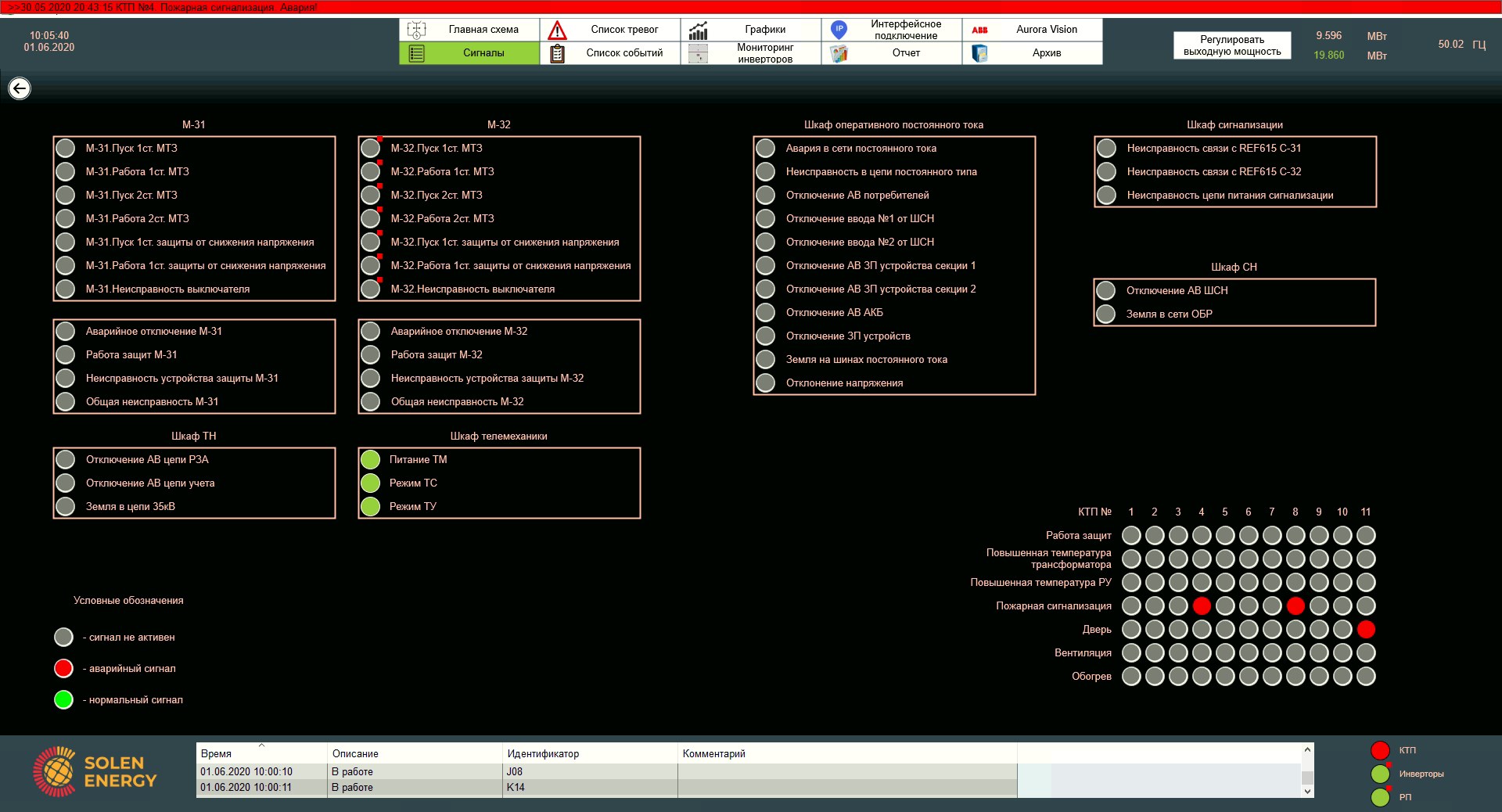Click the back arrow button
Screen dimensions: 1502x812
tap(20, 88)
